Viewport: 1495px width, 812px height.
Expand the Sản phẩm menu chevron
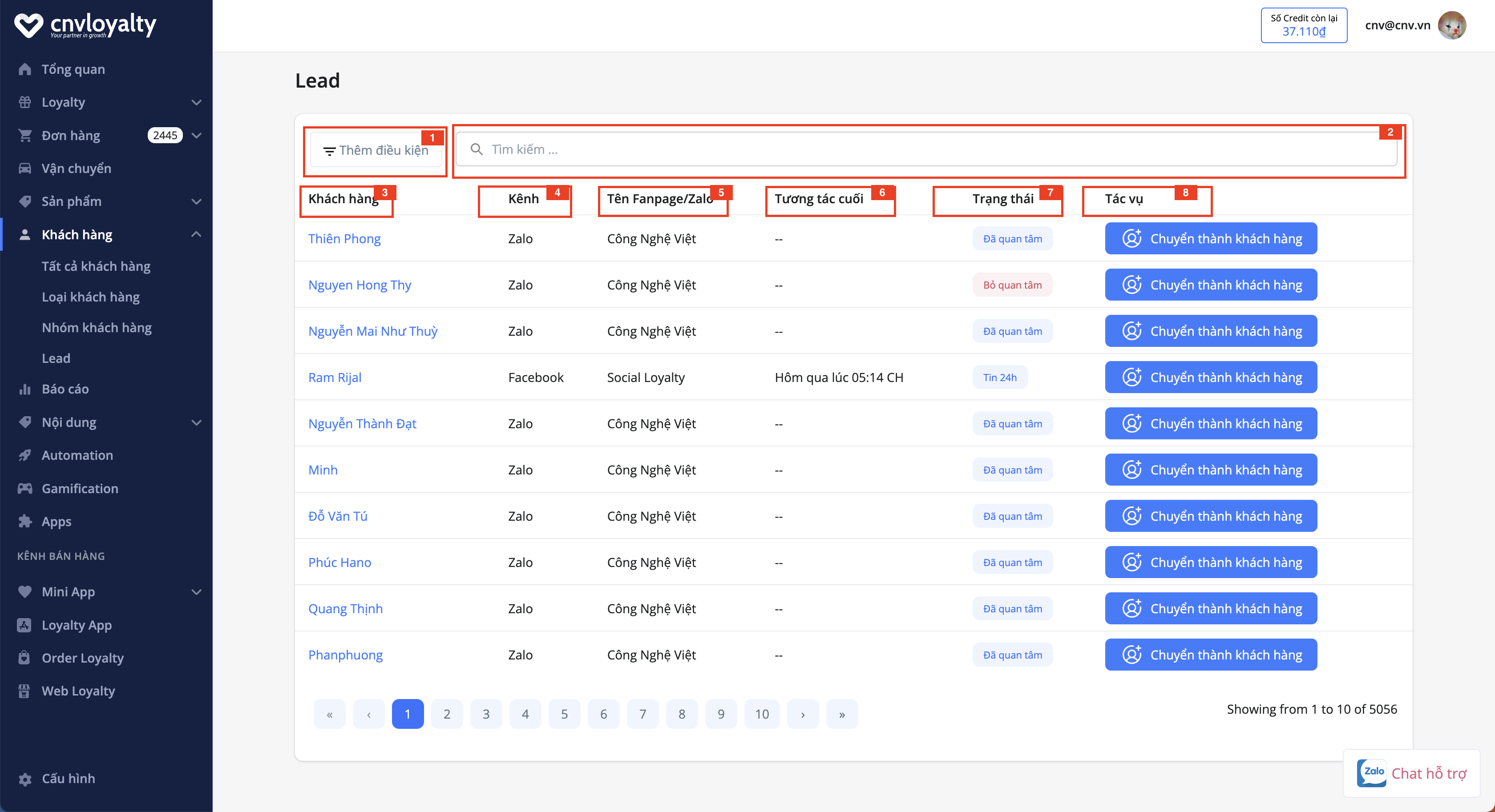coord(196,201)
